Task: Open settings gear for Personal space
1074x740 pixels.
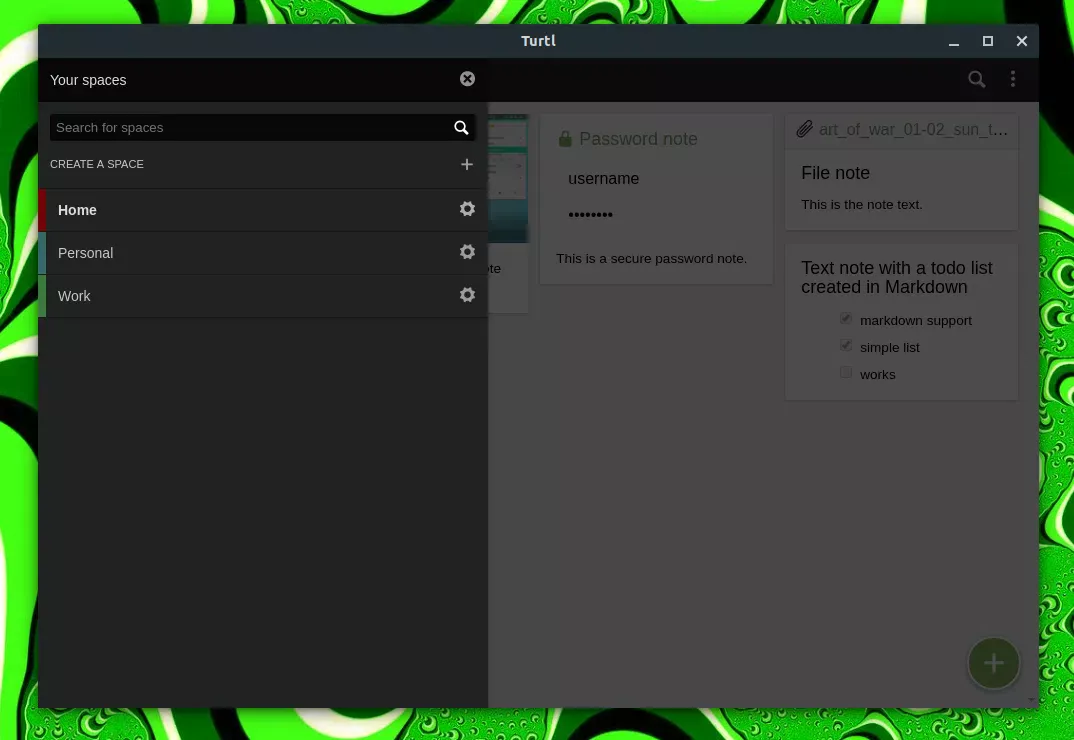Action: click(x=467, y=252)
